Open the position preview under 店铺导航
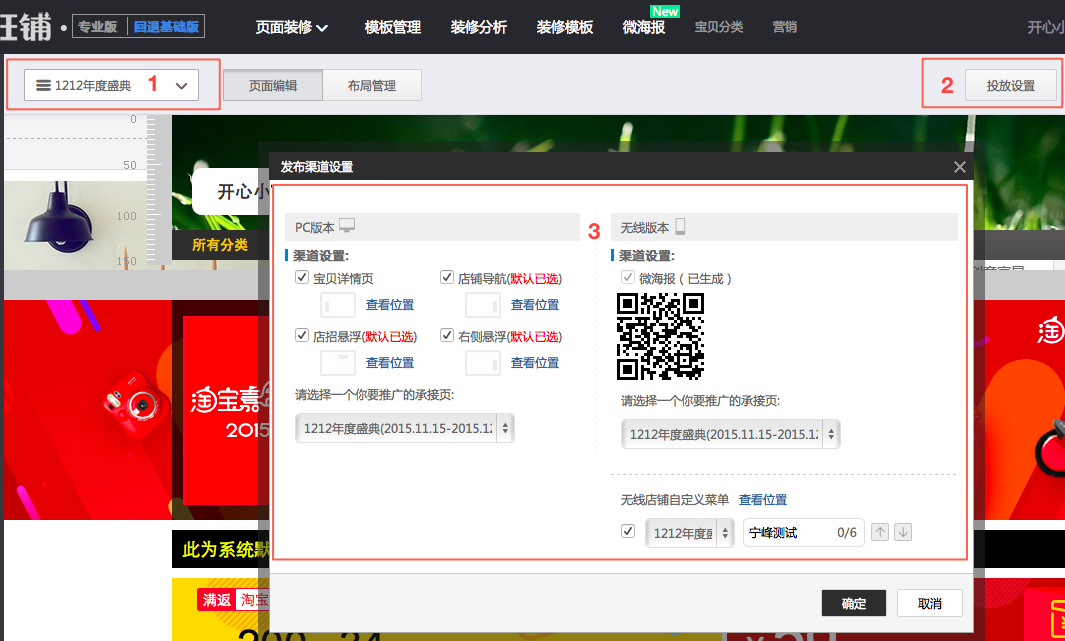Image resolution: width=1065 pixels, height=641 pixels. [x=534, y=304]
